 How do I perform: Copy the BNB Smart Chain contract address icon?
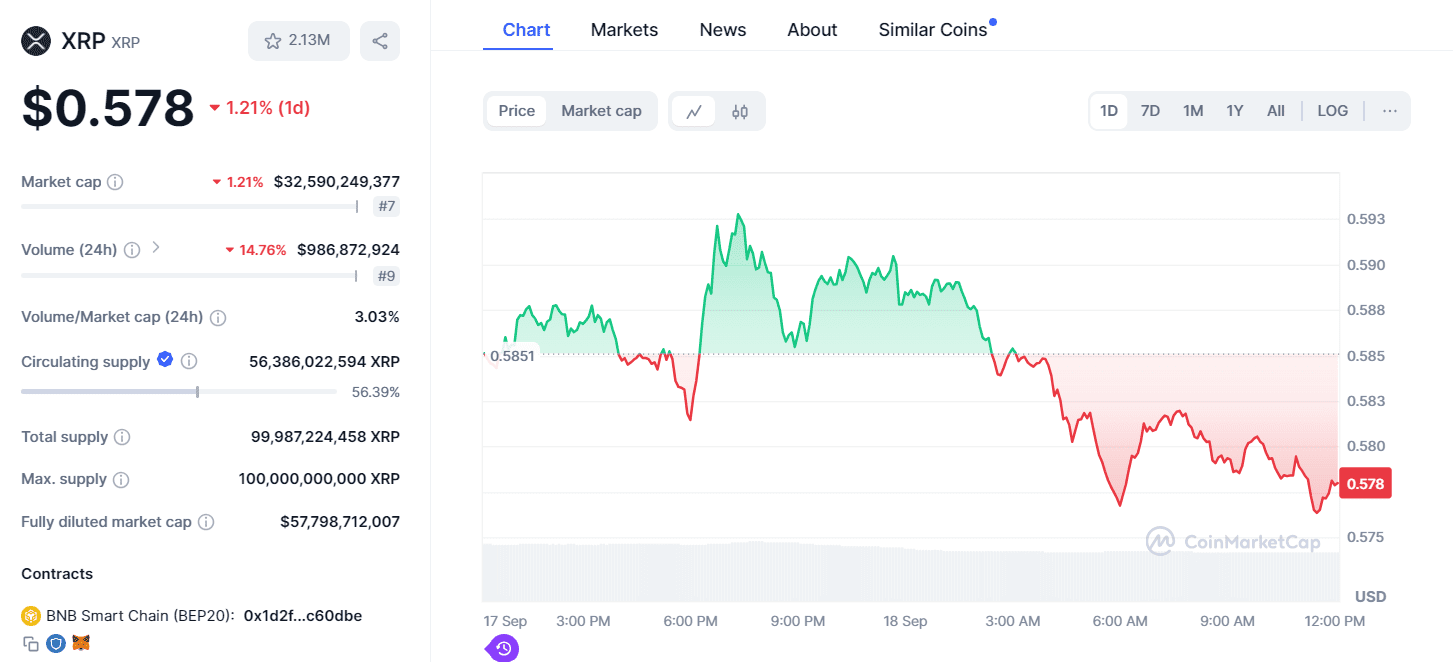point(32,643)
